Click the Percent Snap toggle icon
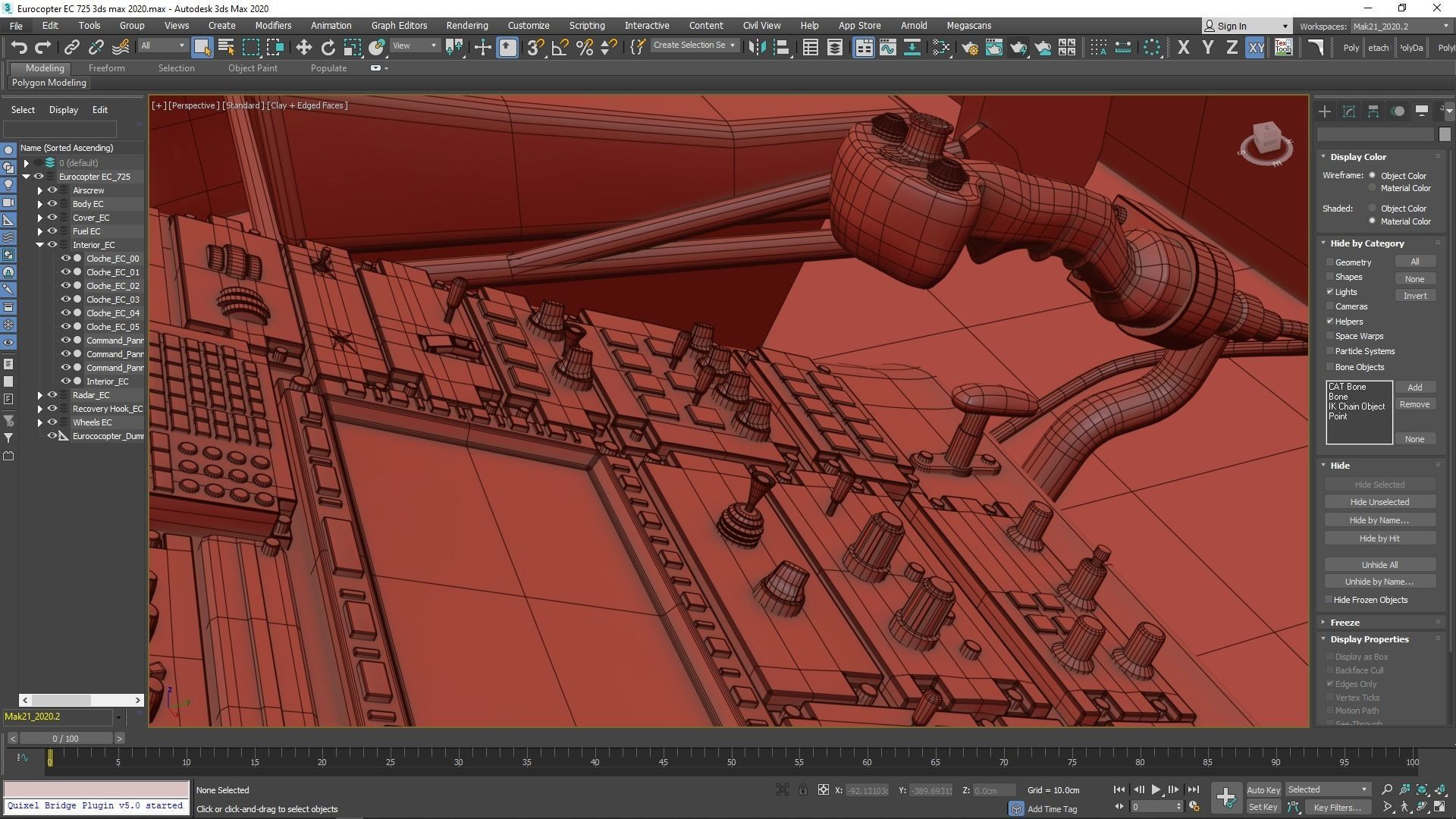Screen dimensions: 1456x819 [x=584, y=48]
